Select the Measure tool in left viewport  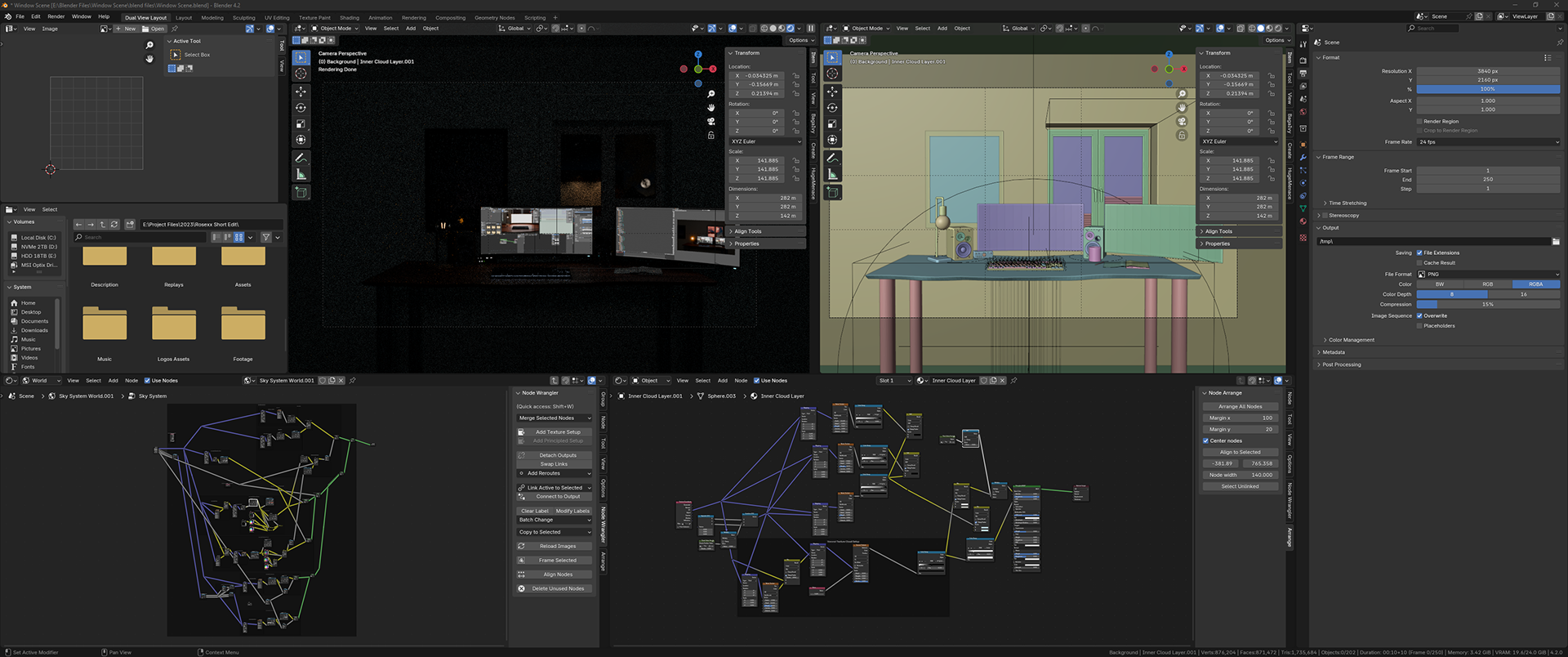tap(301, 174)
